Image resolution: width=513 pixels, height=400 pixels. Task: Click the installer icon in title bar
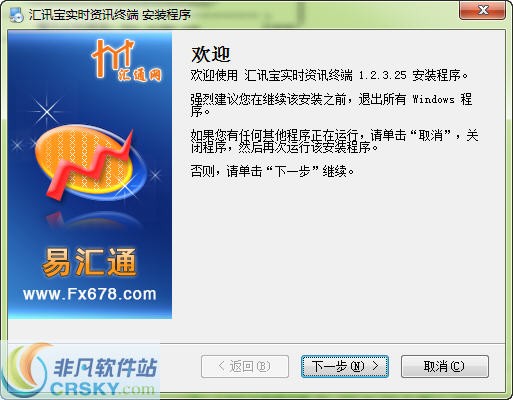pyautogui.click(x=16, y=15)
